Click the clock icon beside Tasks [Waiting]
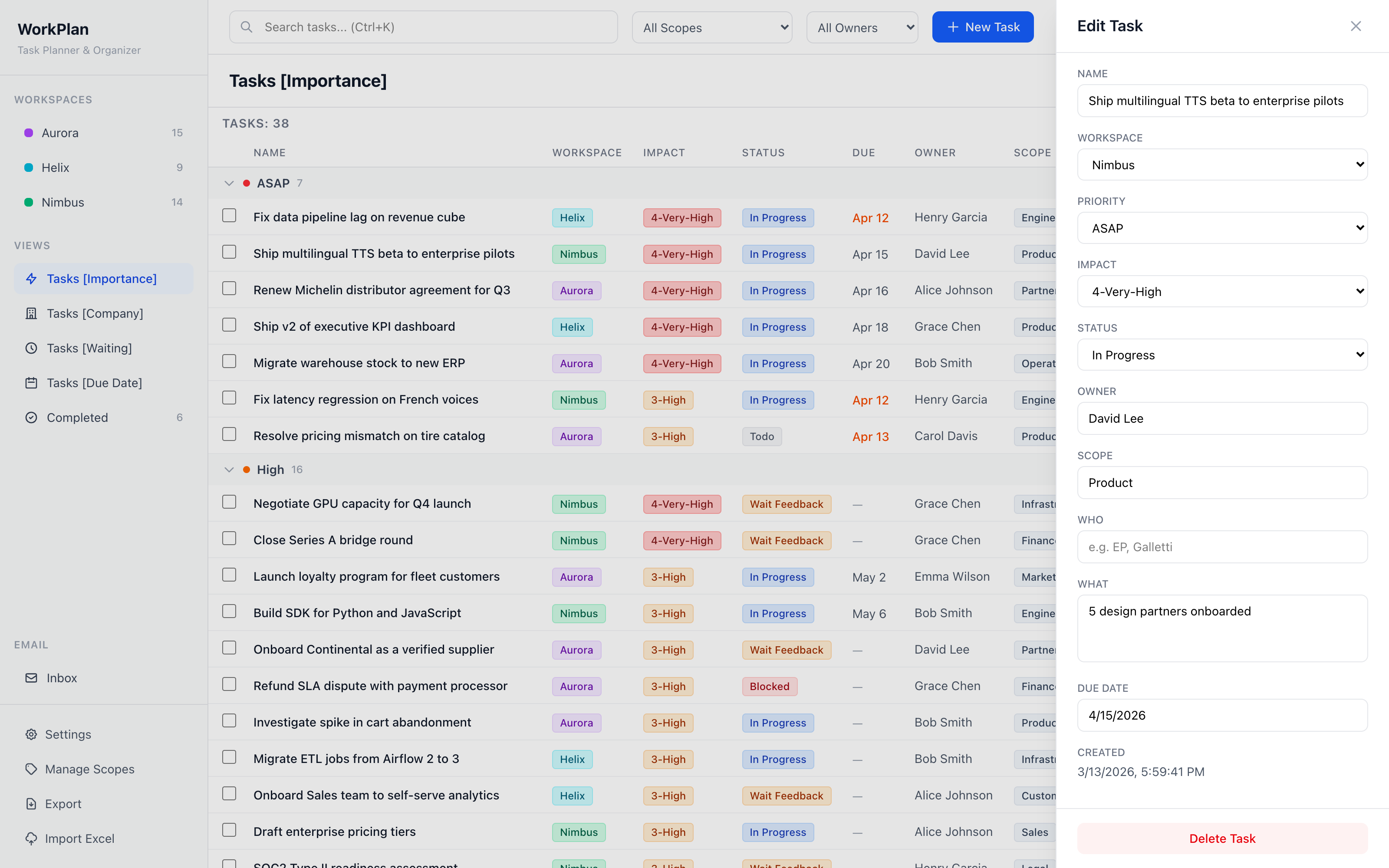The height and width of the screenshot is (868, 1389). pyautogui.click(x=31, y=348)
